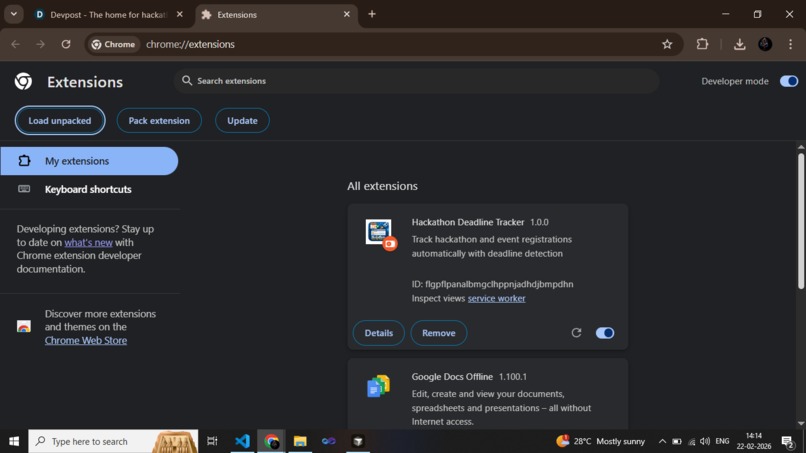Open Details for Hackathon Deadline Tracker

[x=378, y=333]
